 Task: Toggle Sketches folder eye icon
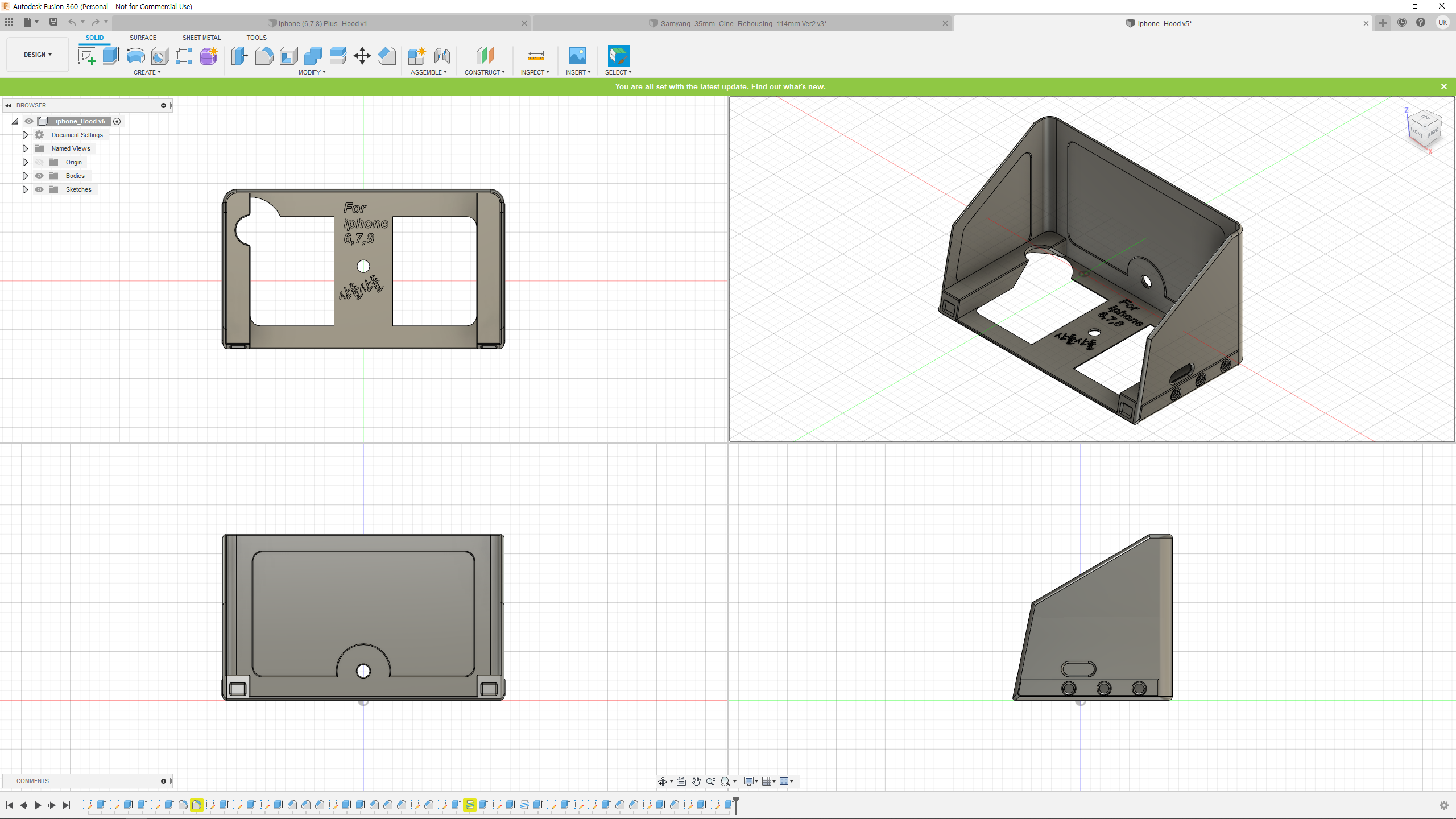(39, 189)
